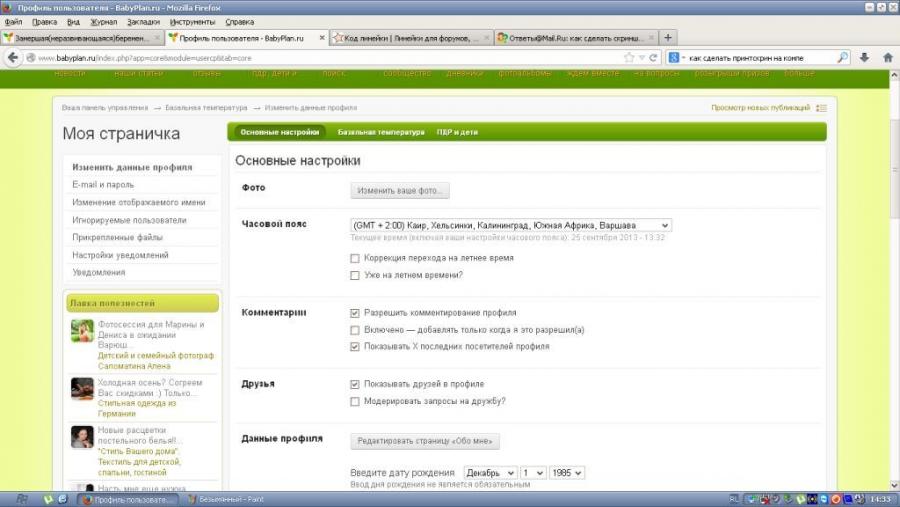Open the Файл menu
The width and height of the screenshot is (900, 507).
pos(13,22)
